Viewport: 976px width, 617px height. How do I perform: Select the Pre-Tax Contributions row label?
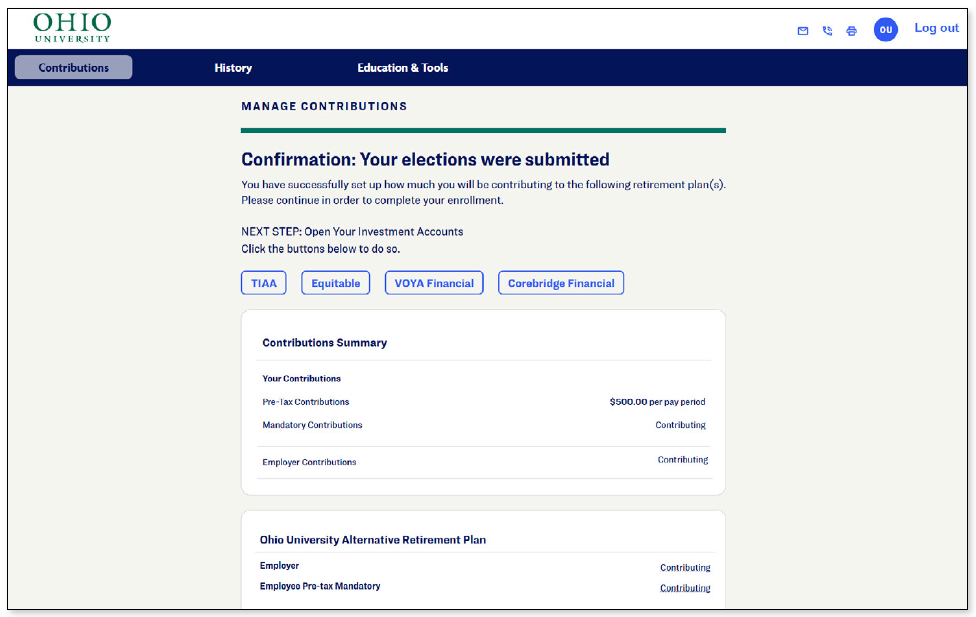point(306,402)
